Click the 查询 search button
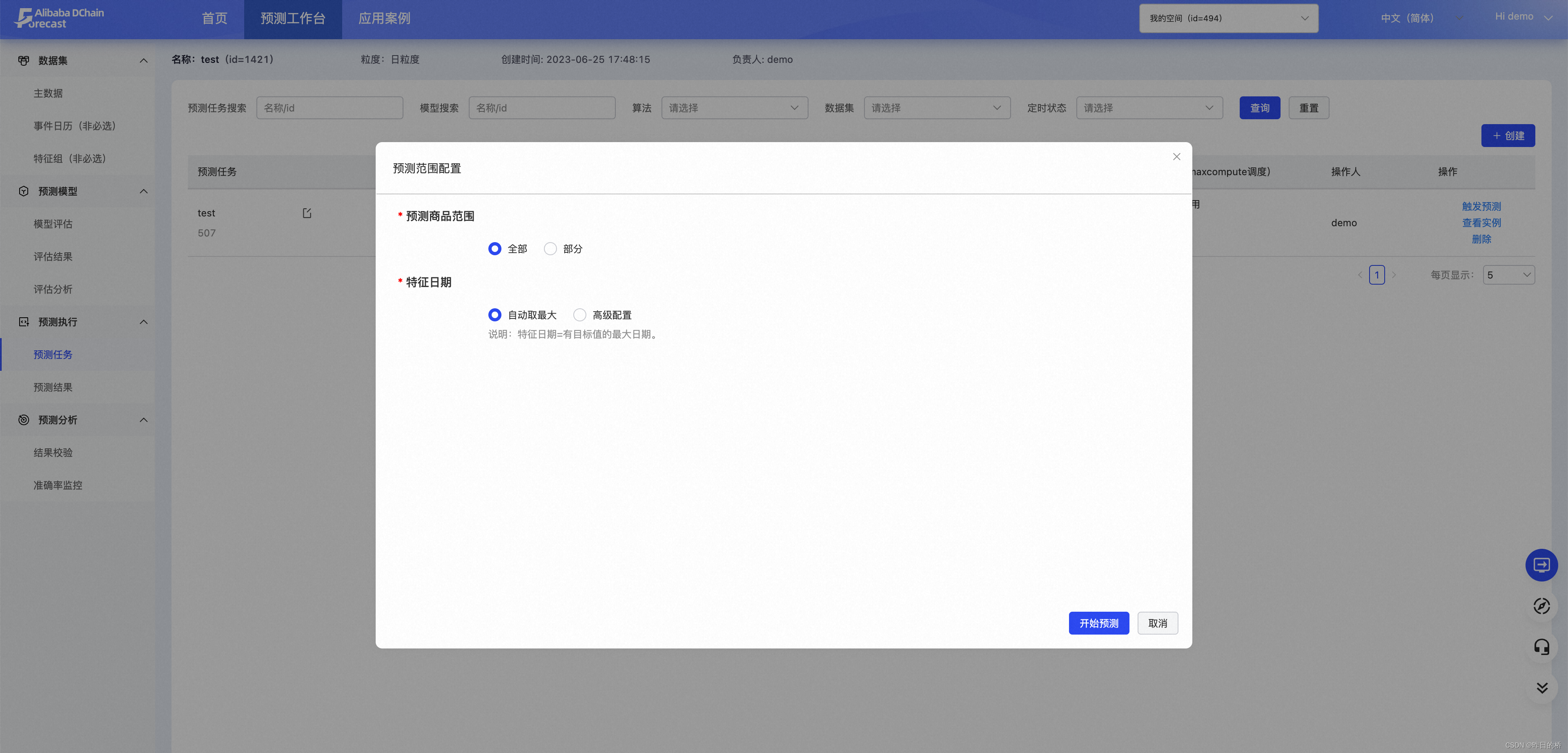The width and height of the screenshot is (1568, 753). (x=1259, y=108)
